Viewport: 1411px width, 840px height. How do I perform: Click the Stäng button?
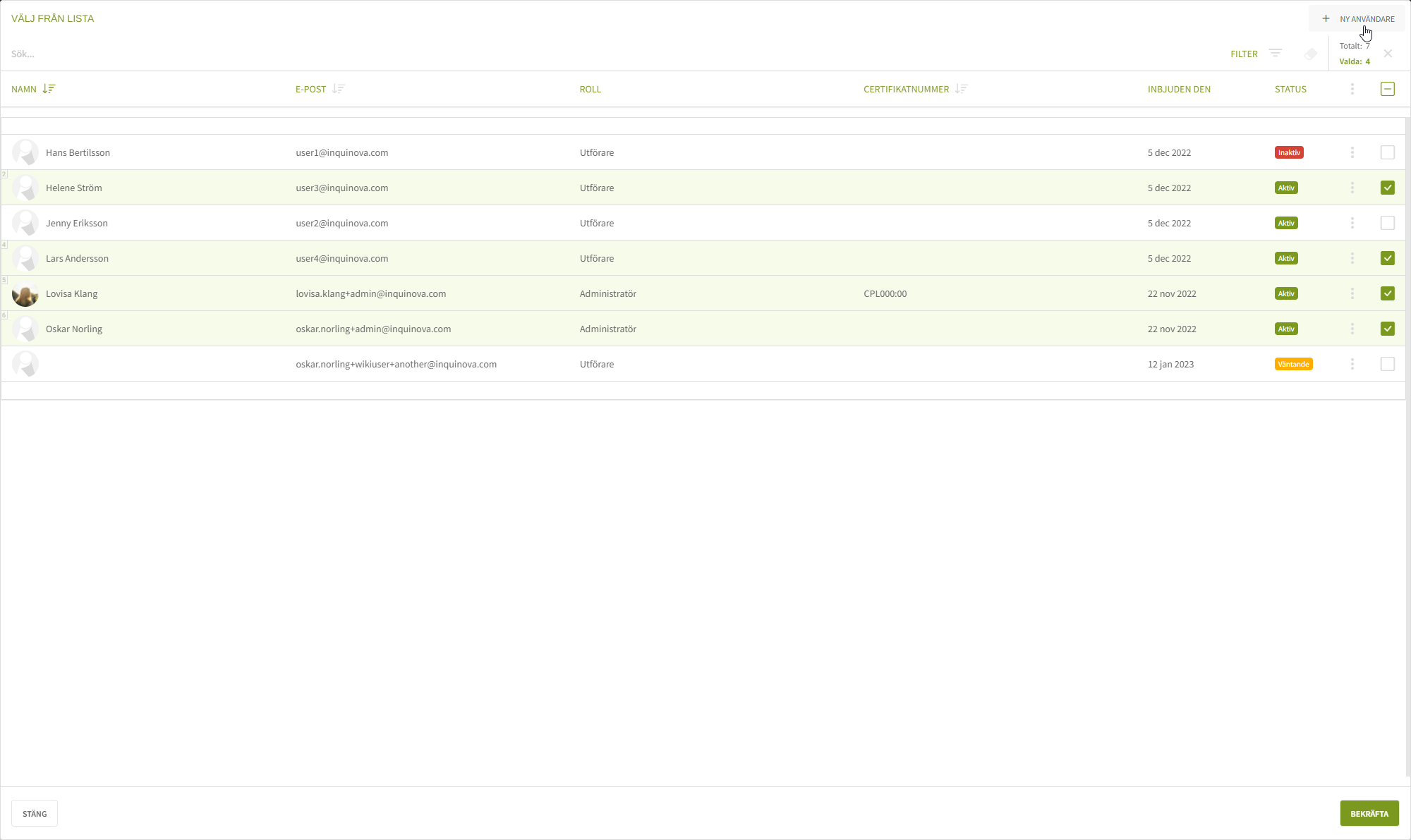35,813
